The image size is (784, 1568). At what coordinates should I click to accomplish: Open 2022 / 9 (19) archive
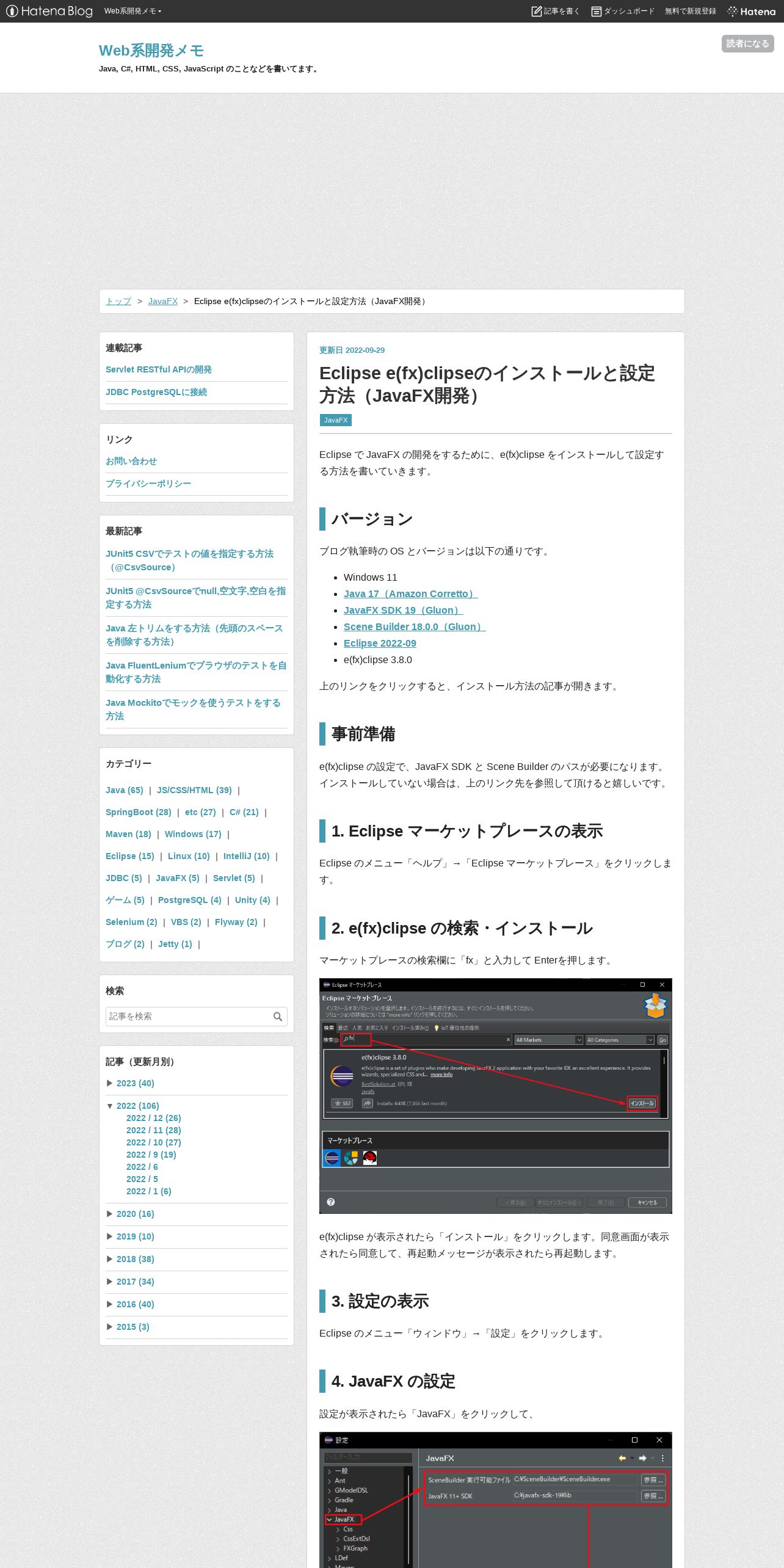point(151,1155)
